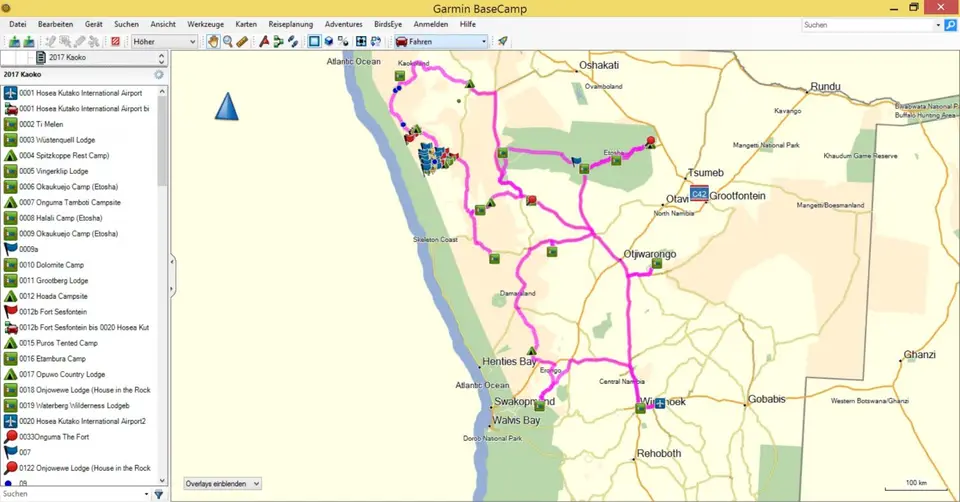Screen dimensions: 960x502
Task: Open the Gerät menu
Action: 94,24
